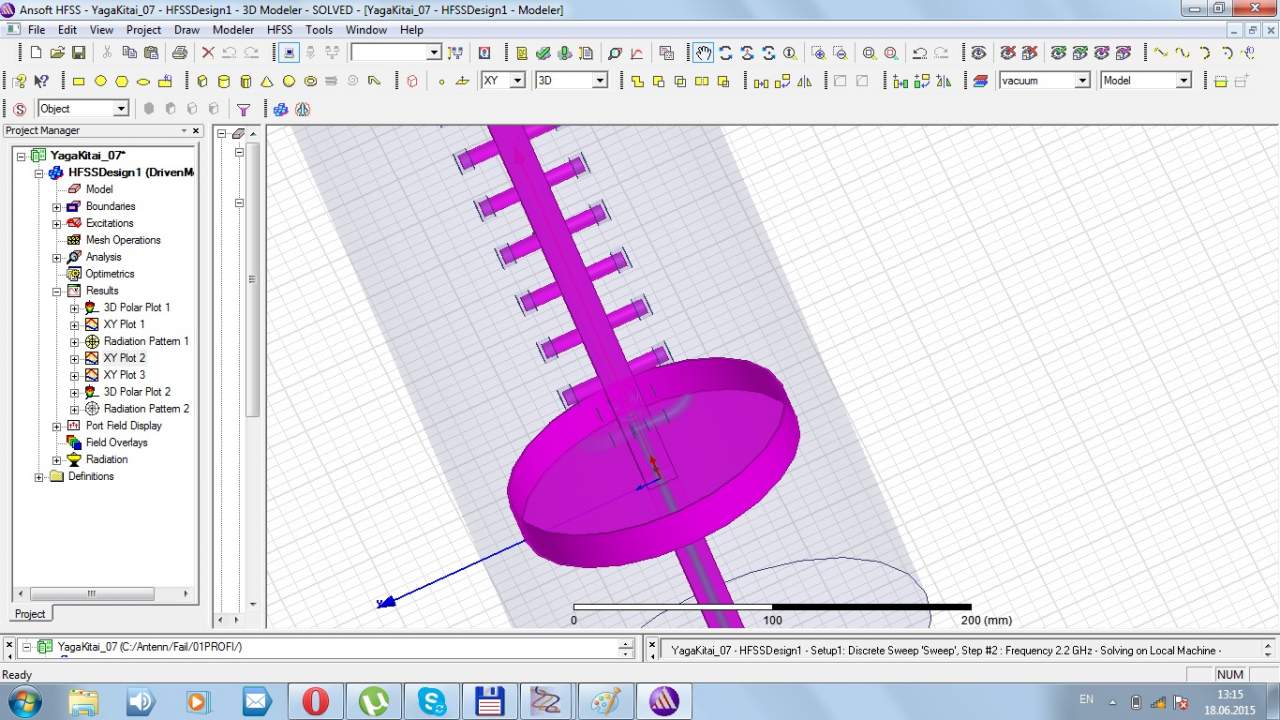
Task: Toggle the Pan hand tool
Action: [704, 53]
